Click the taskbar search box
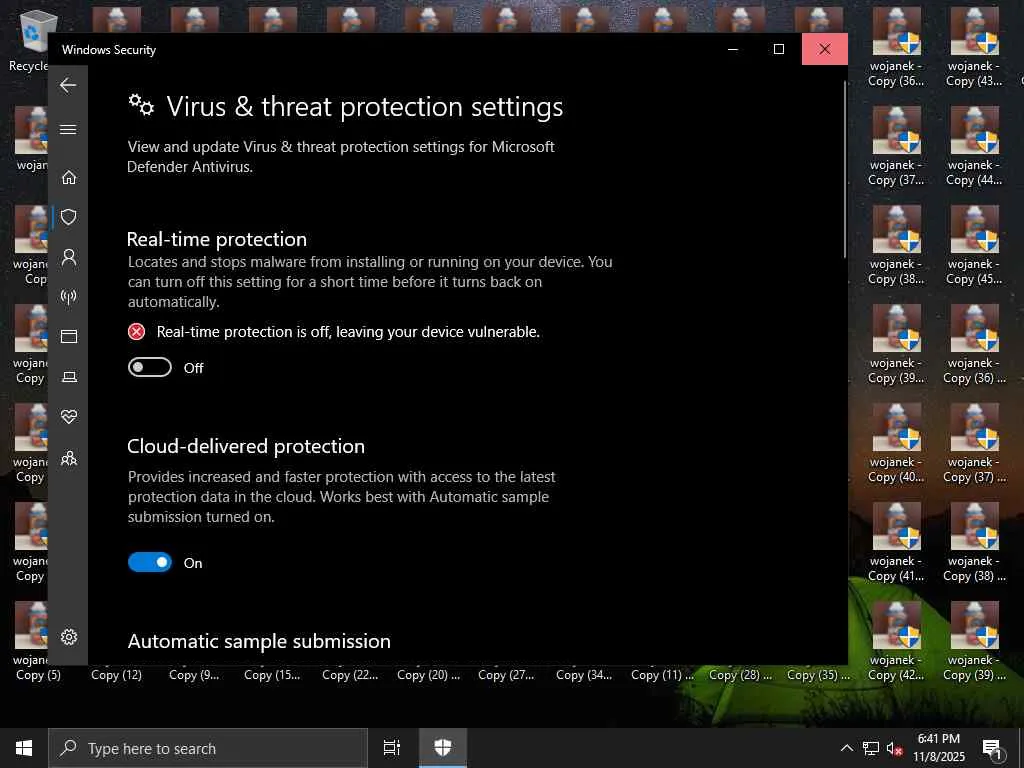The image size is (1024, 768). pyautogui.click(x=208, y=748)
